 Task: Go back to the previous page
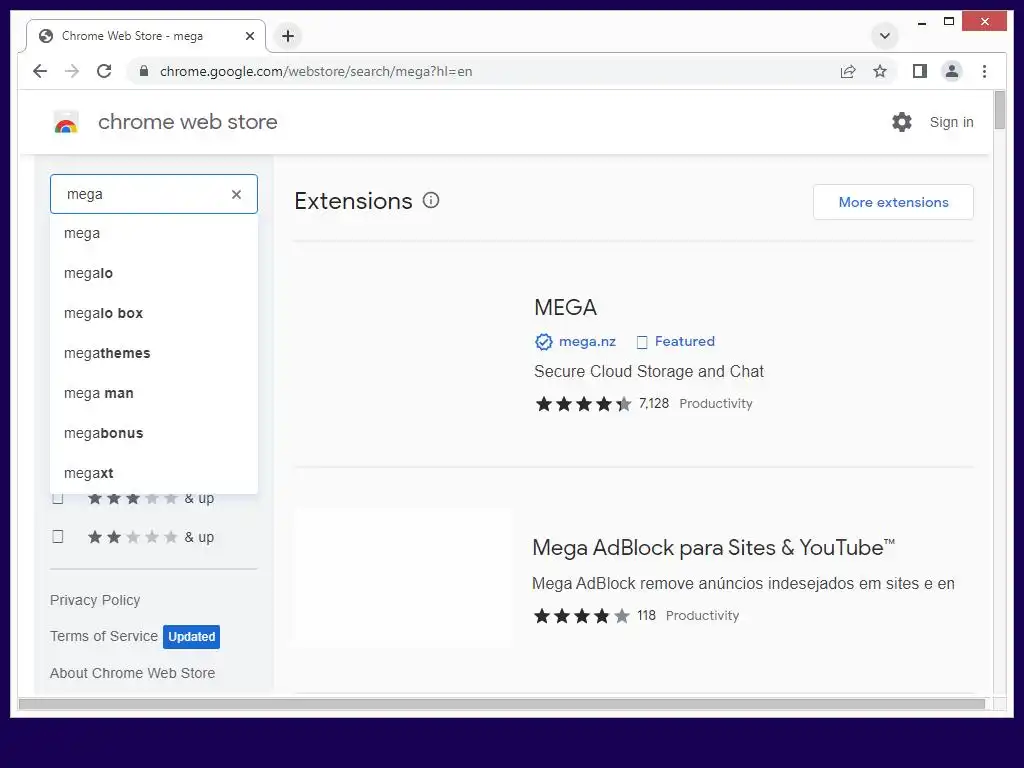(40, 71)
